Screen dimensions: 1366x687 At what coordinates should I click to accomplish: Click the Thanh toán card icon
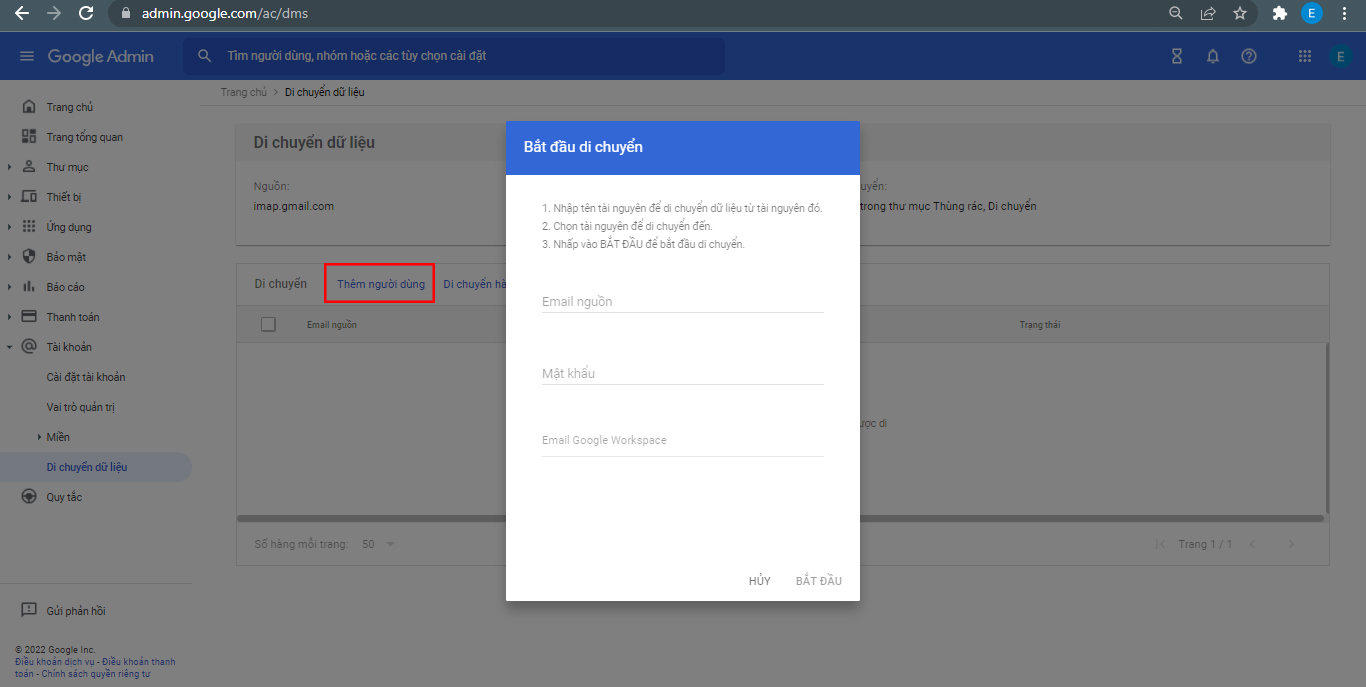point(29,317)
